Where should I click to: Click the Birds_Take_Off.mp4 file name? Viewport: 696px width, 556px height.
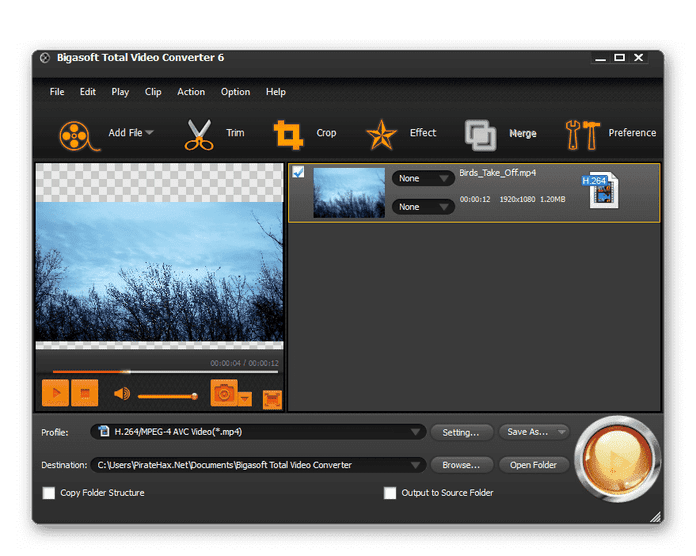coord(498,173)
